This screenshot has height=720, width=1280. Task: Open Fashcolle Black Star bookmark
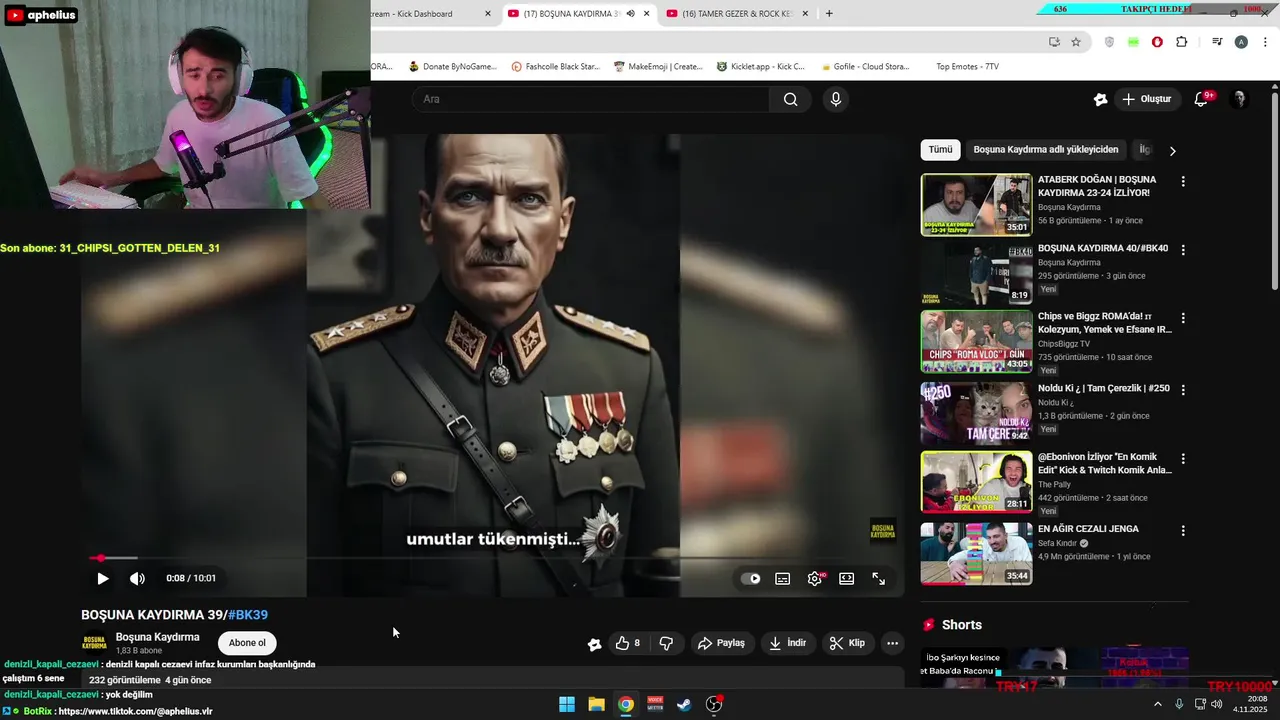coord(555,67)
